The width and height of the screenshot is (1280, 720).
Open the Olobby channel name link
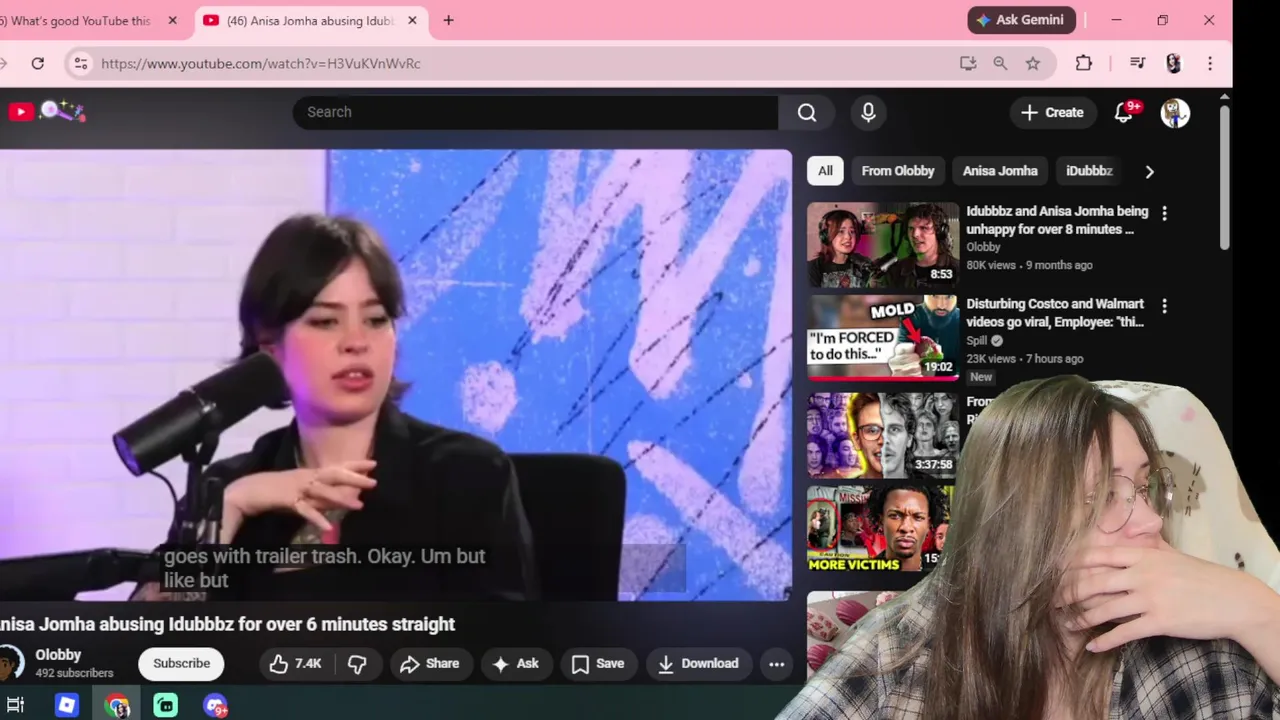point(58,655)
